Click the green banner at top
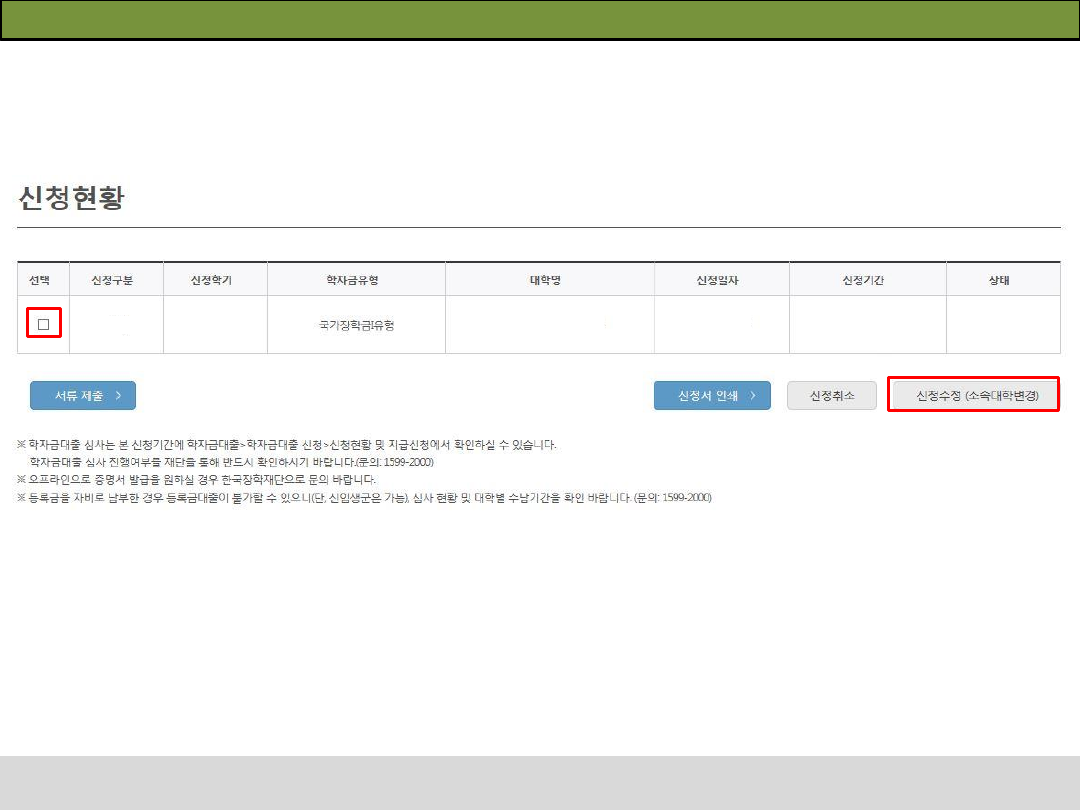 pyautogui.click(x=540, y=20)
